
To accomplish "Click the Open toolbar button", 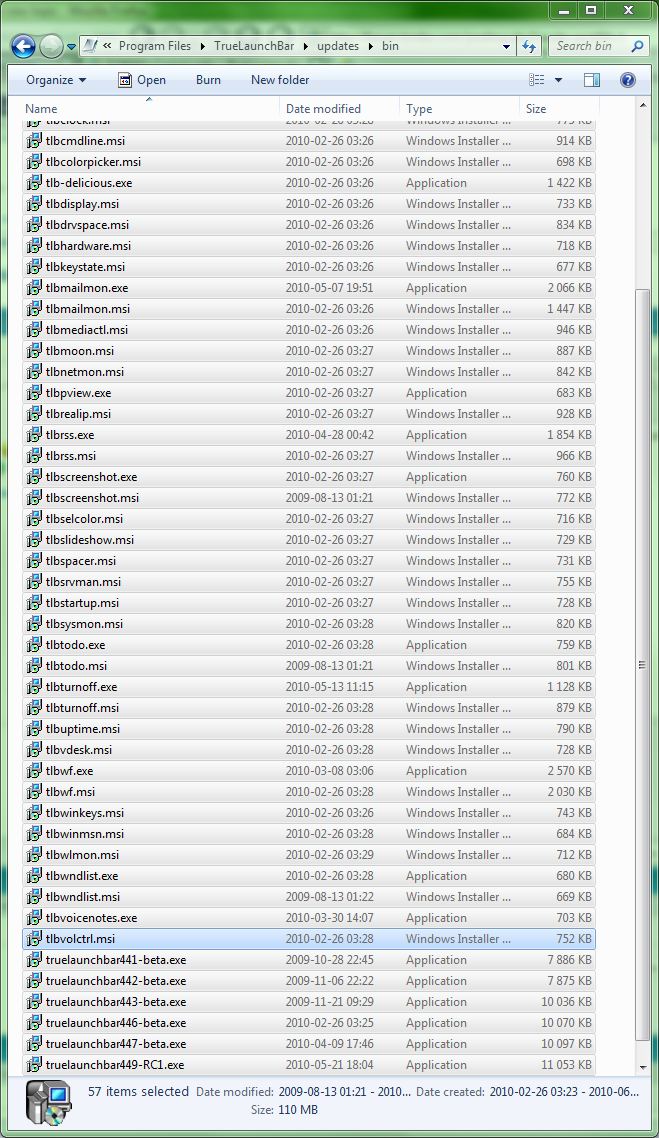I will click(x=141, y=80).
